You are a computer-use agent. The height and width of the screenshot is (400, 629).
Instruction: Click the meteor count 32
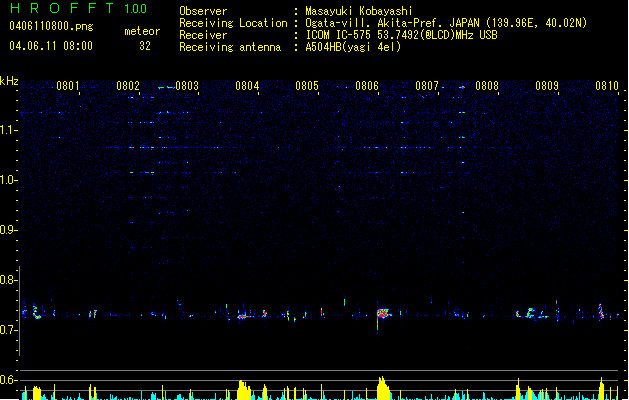(145, 46)
